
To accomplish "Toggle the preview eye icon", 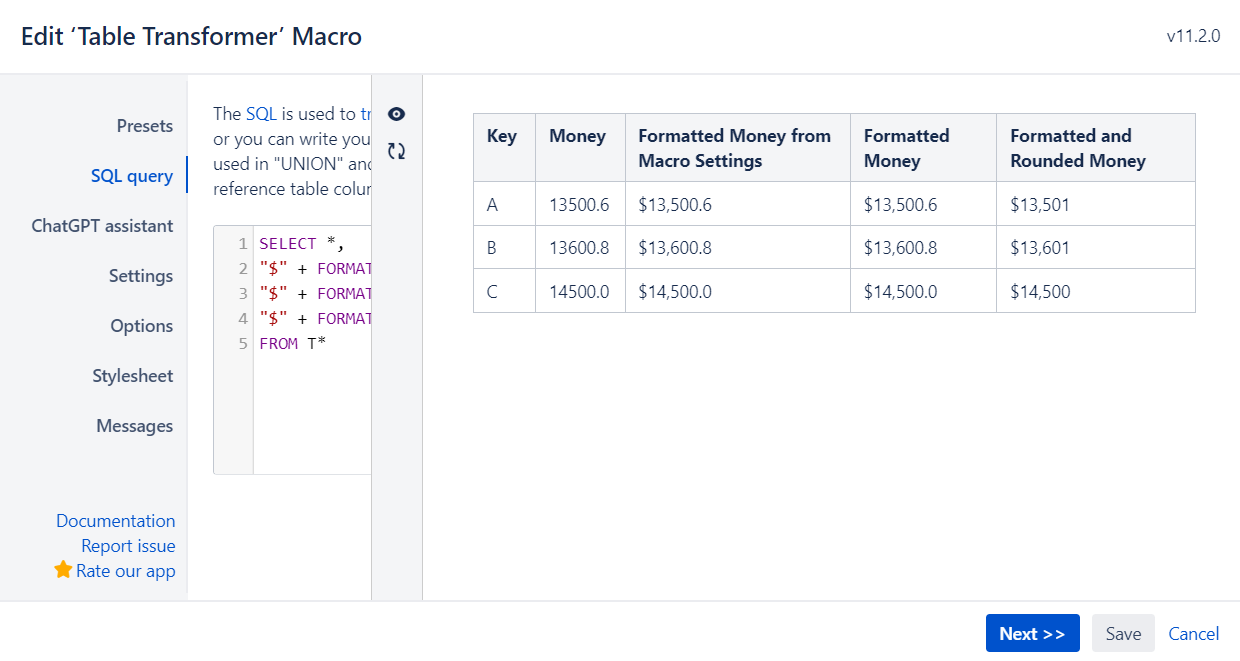I will click(396, 114).
